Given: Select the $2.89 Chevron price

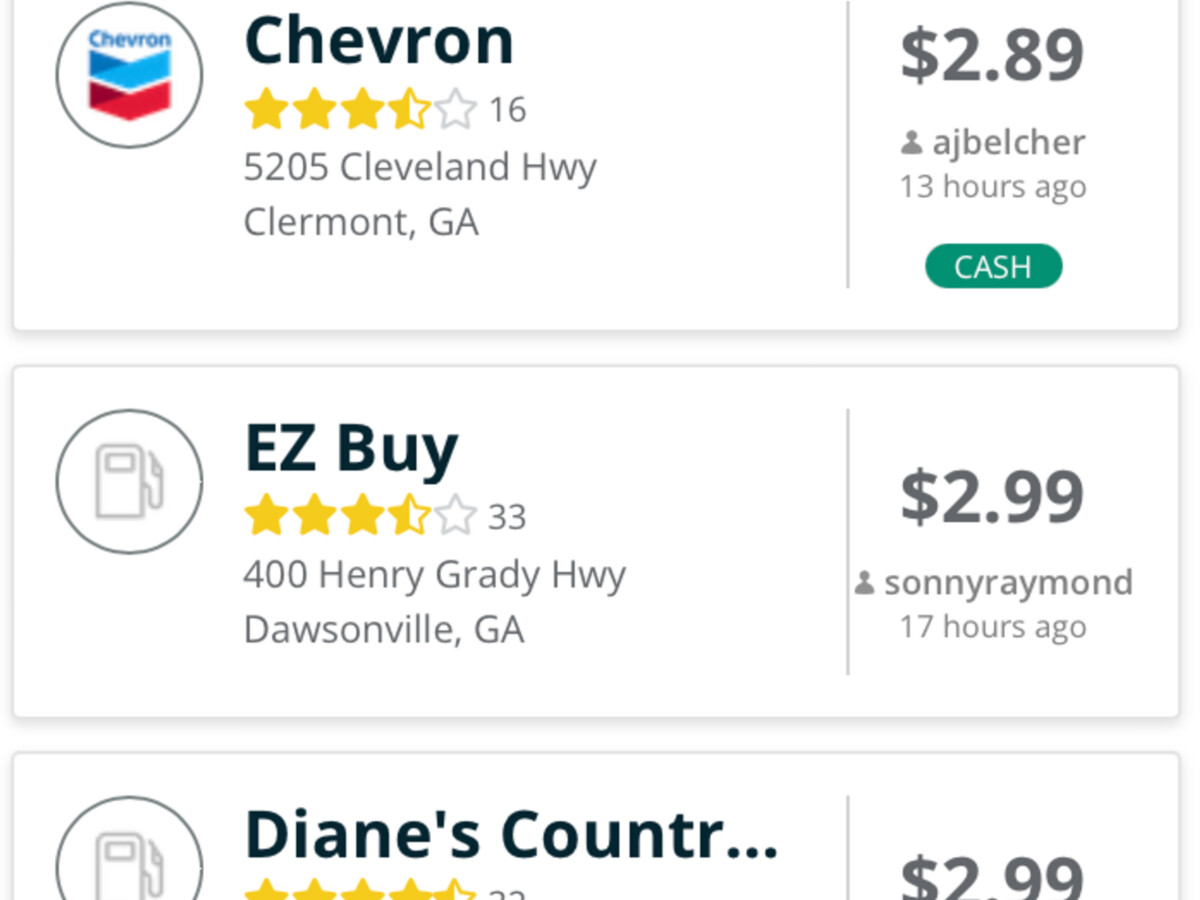Looking at the screenshot, I should pyautogui.click(x=992, y=55).
